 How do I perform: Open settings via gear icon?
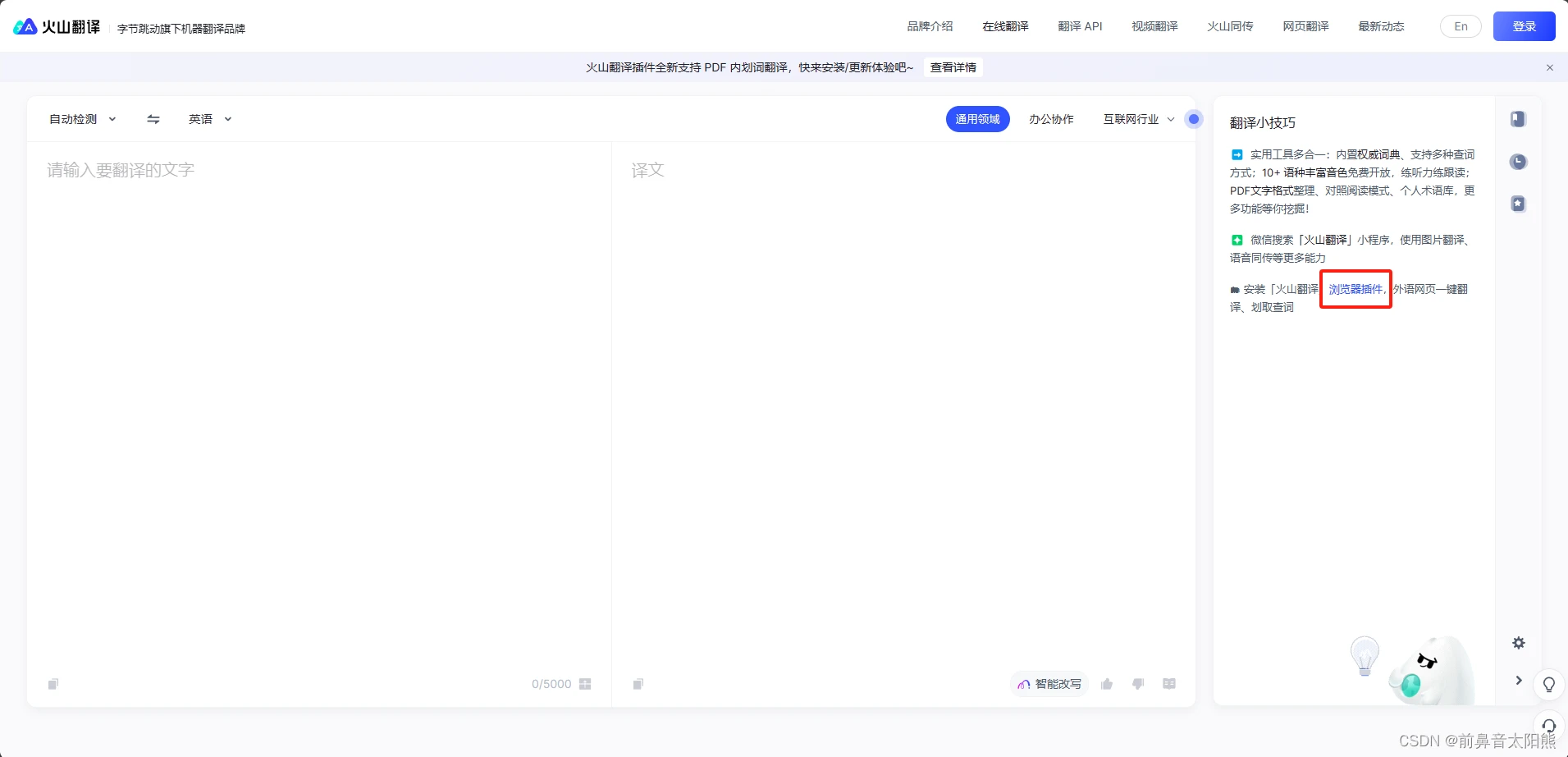click(x=1520, y=643)
